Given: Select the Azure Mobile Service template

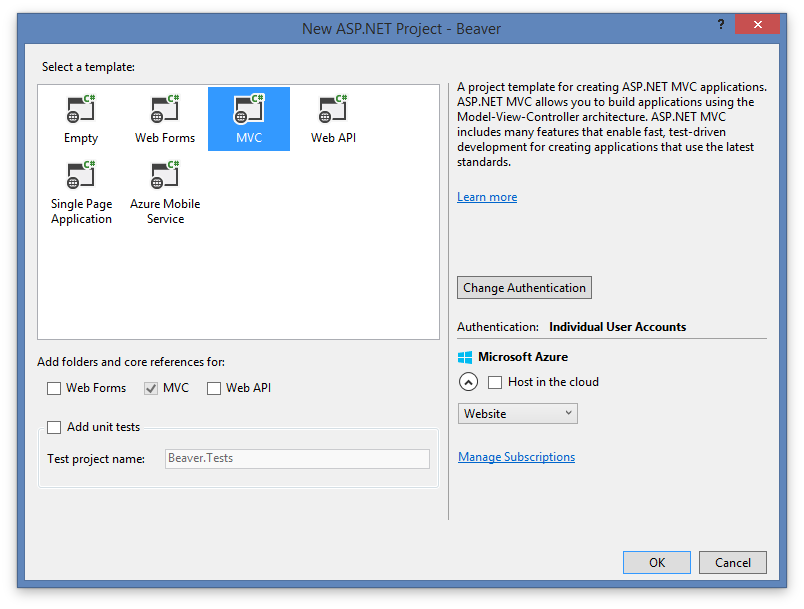Looking at the screenshot, I should pyautogui.click(x=165, y=193).
